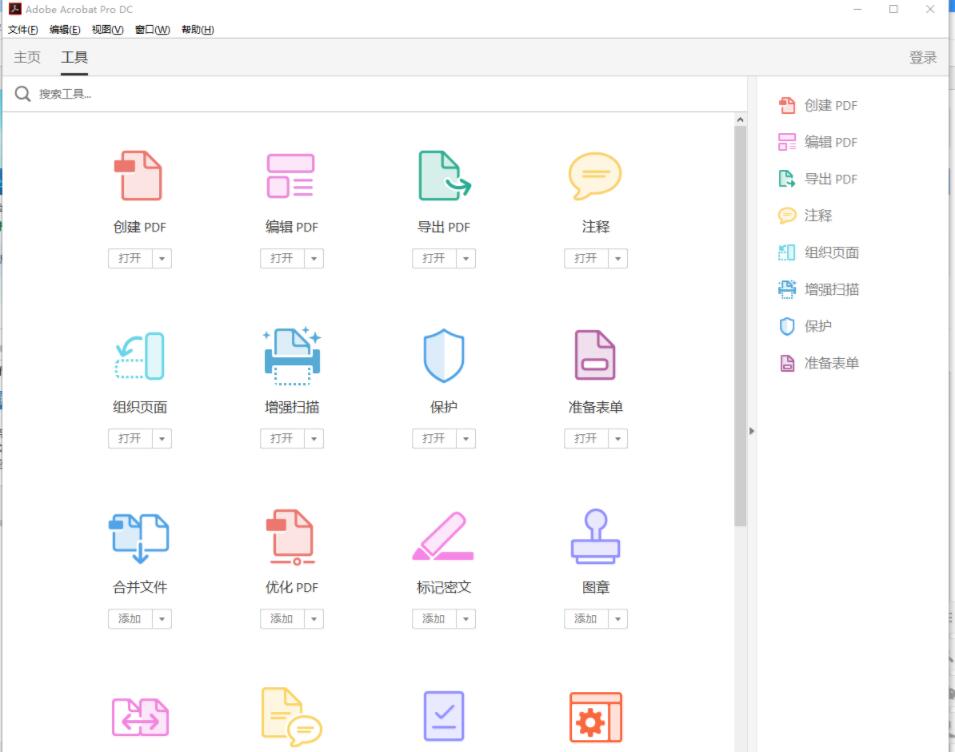Viewport: 955px width, 752px height.
Task: Click the search magnifier icon
Action: click(x=23, y=94)
